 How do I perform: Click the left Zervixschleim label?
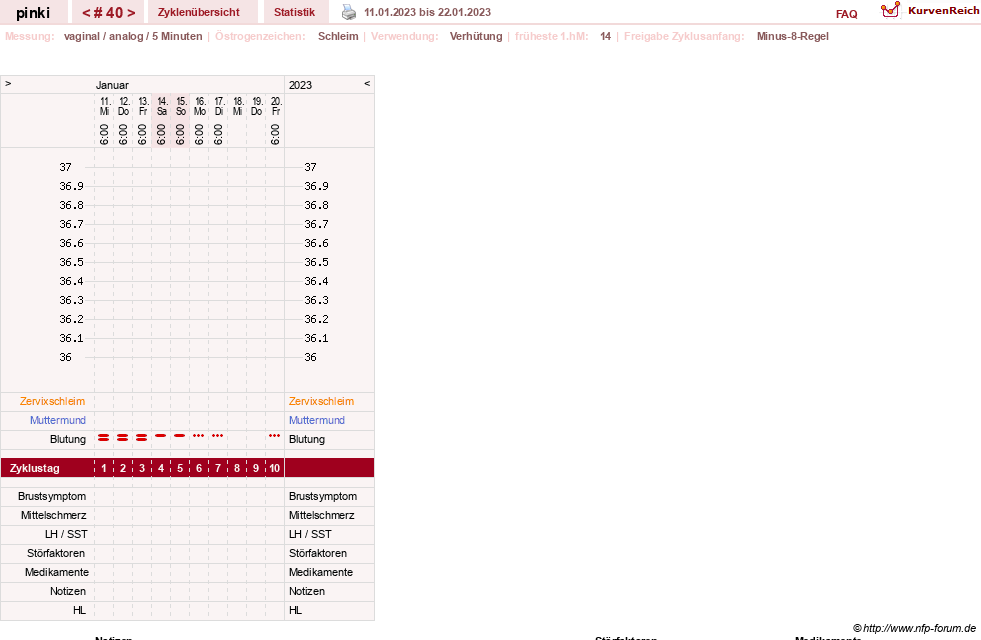click(52, 402)
